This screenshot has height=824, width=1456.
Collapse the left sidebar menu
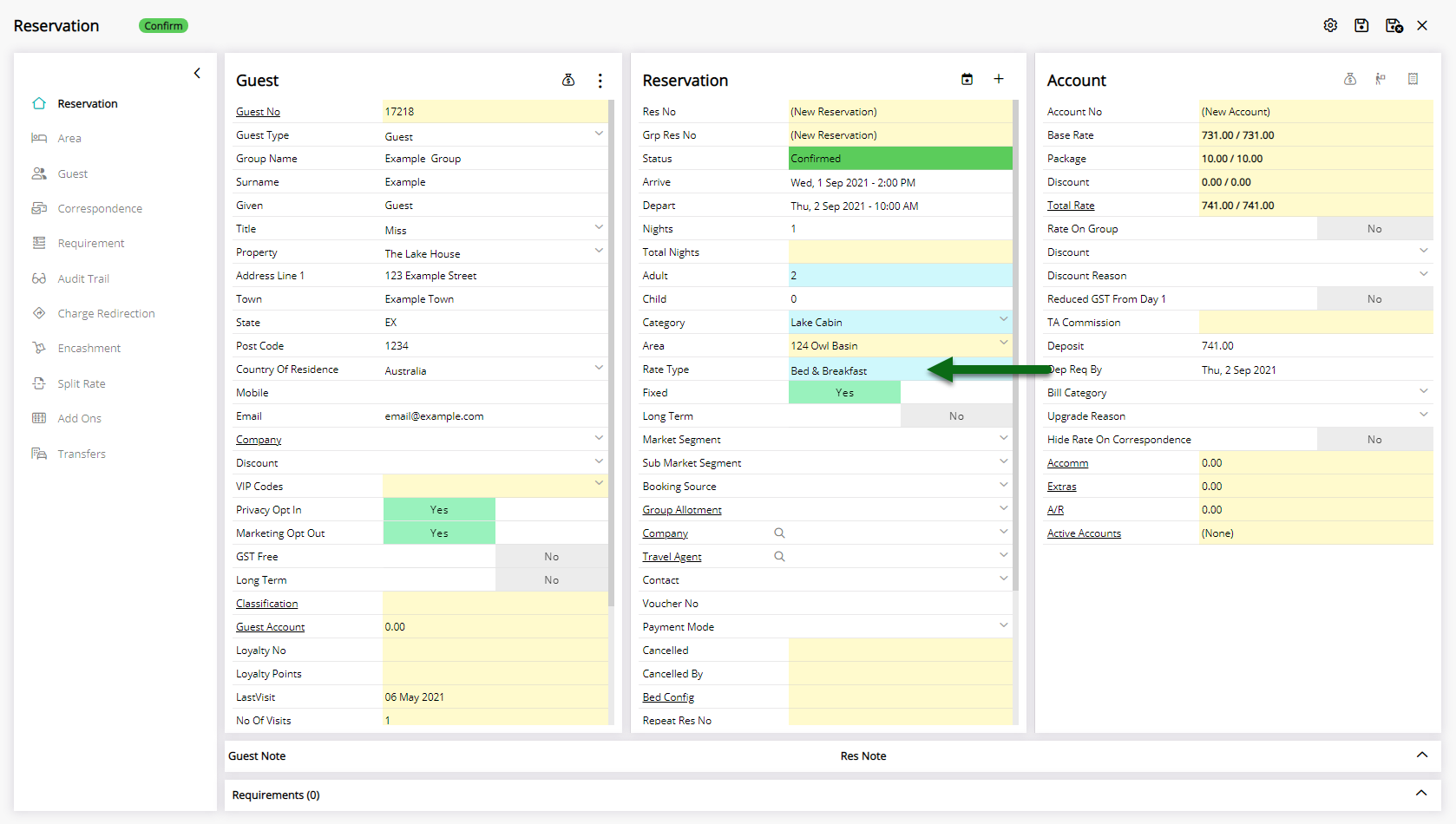(x=197, y=73)
